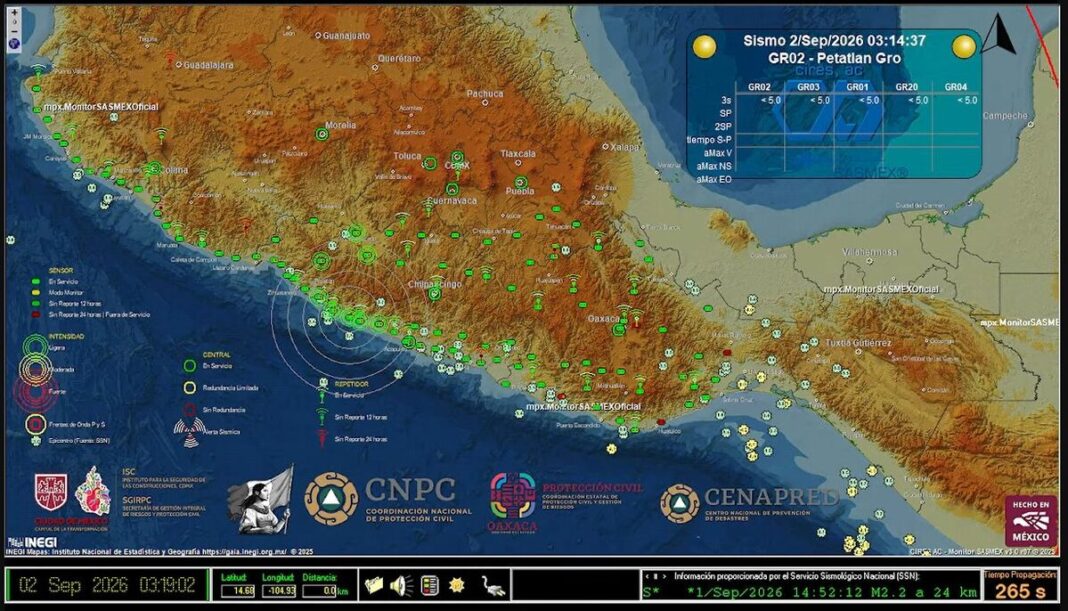
Task: Click the Ciudad de México crest logo
Action: pos(51,492)
